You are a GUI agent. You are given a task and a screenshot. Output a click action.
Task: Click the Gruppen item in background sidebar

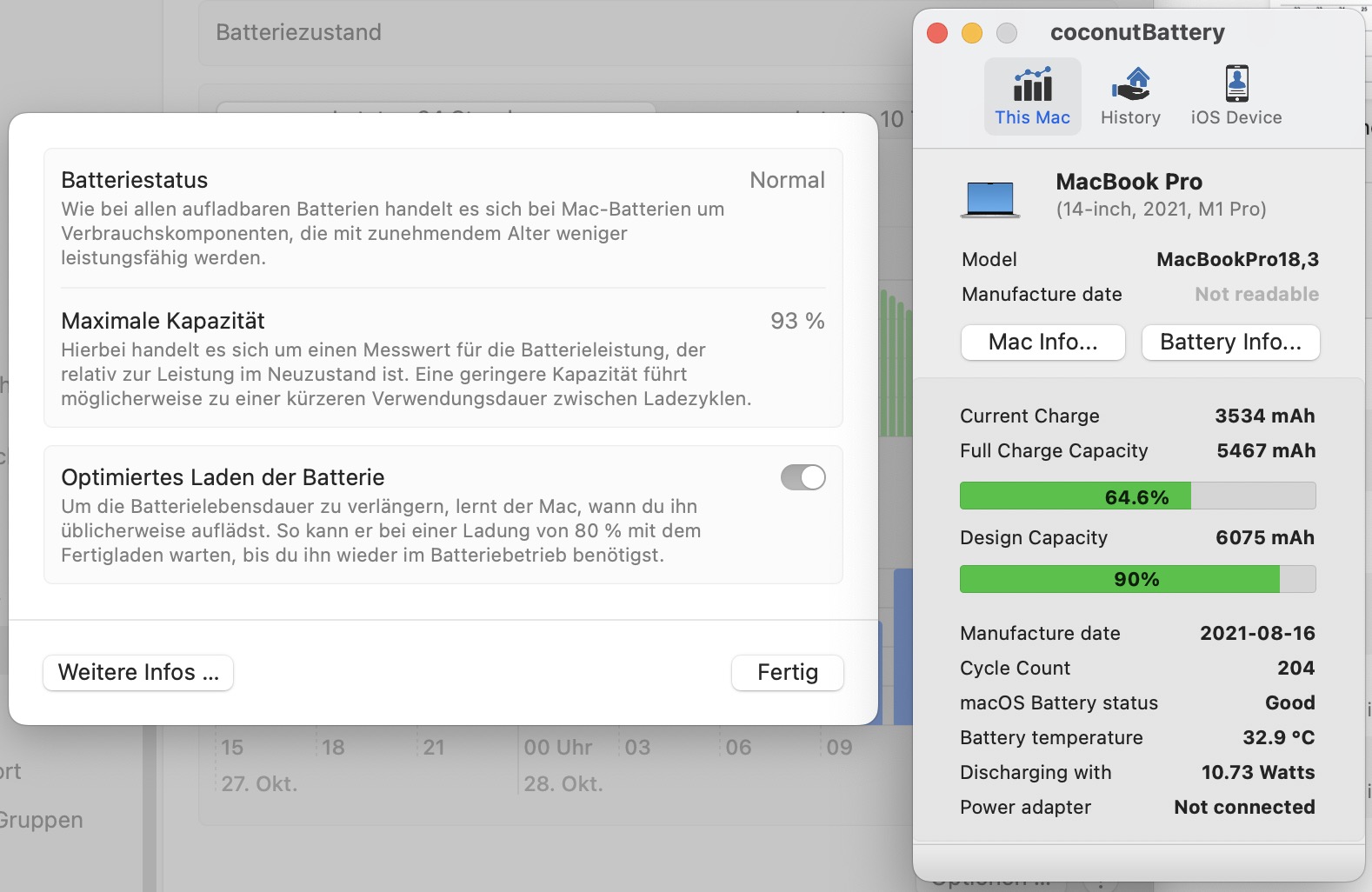41,820
